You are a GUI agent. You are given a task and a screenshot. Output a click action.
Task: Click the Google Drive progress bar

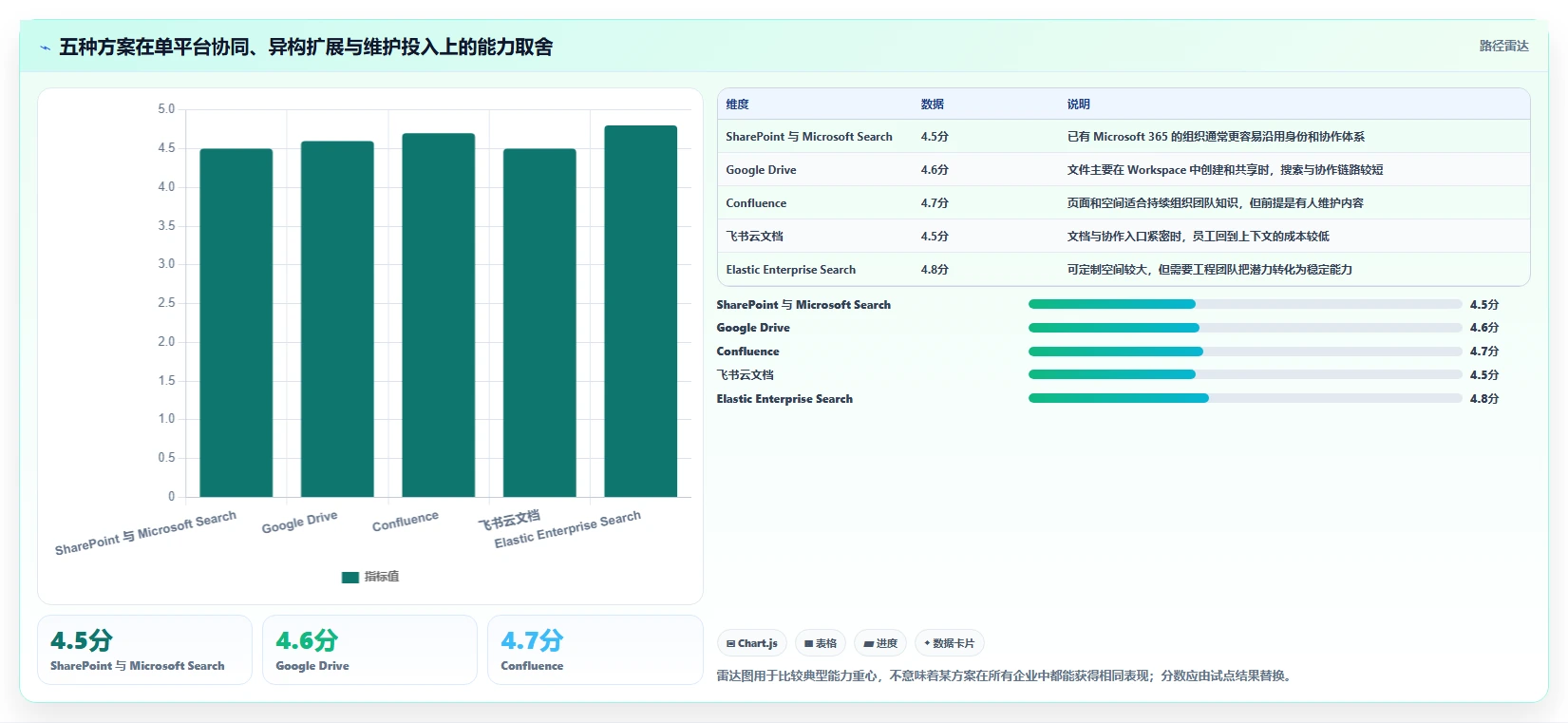pyautogui.click(x=1245, y=328)
